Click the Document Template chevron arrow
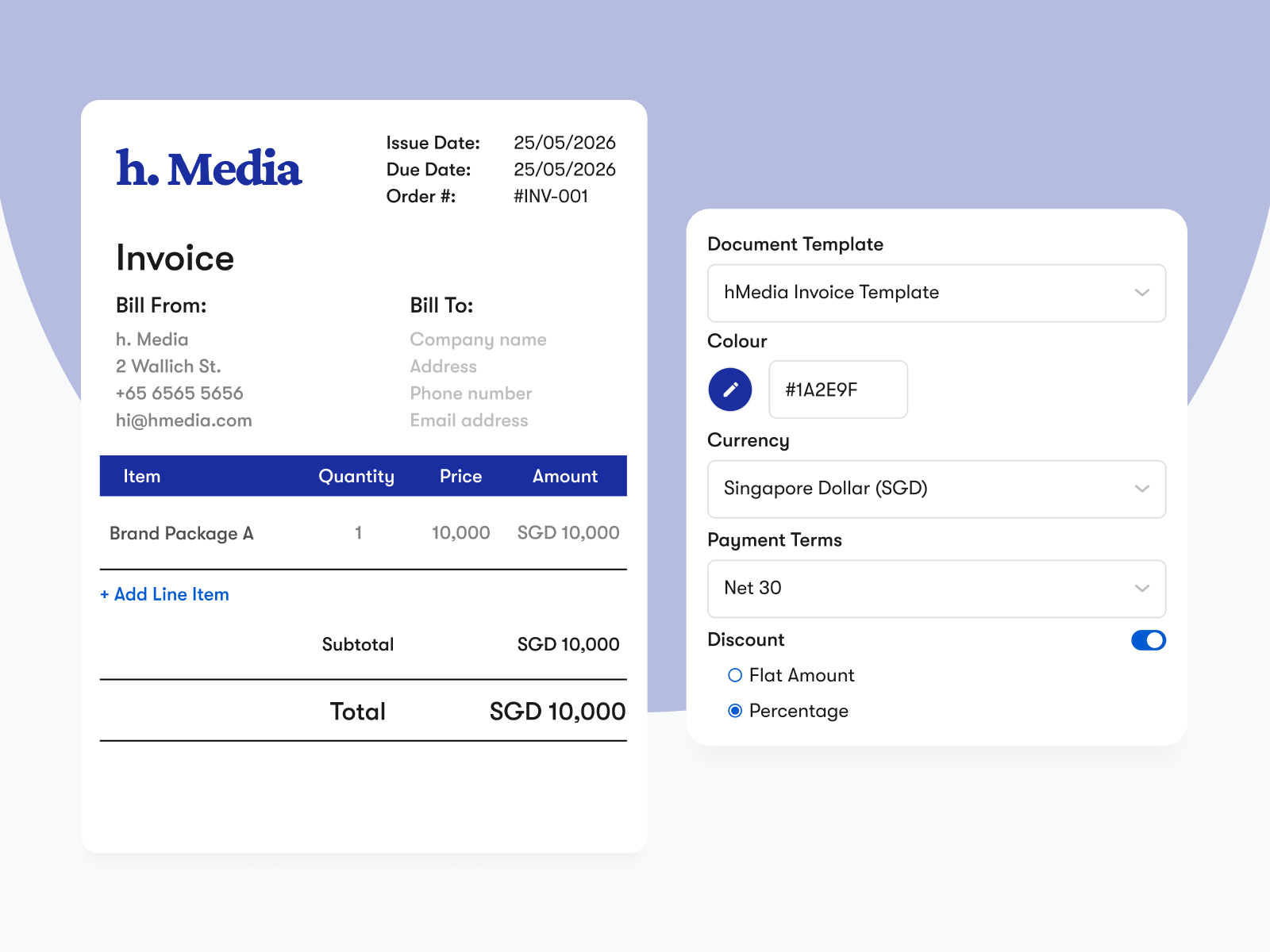Viewport: 1270px width, 952px height. coord(1142,293)
